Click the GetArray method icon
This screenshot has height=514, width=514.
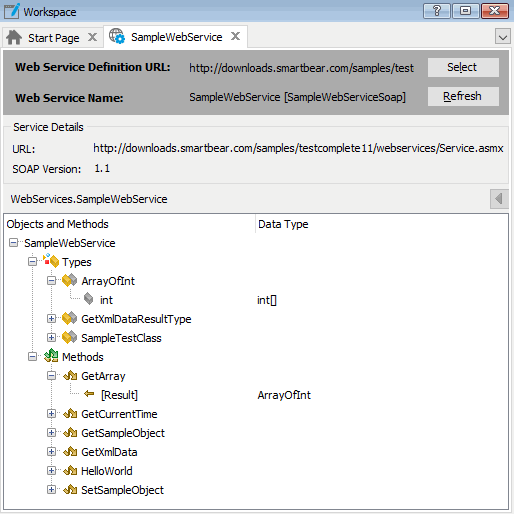point(70,376)
